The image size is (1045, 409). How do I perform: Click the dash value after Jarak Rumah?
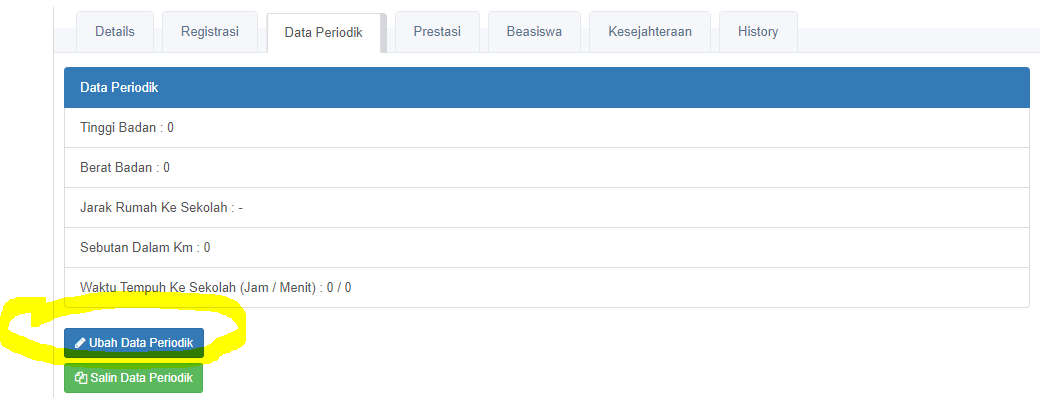pos(241,208)
